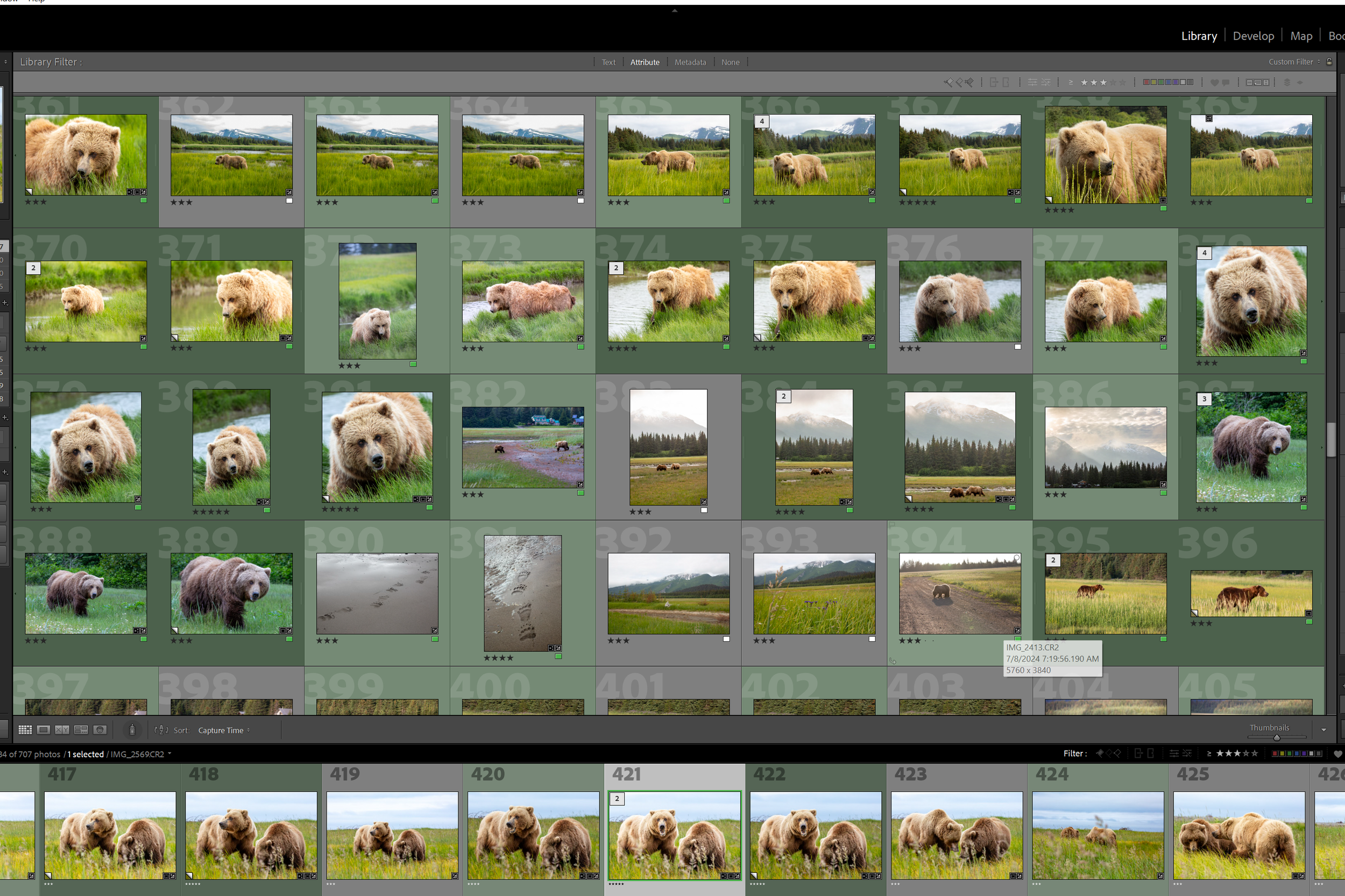Toggle the three-star rating filter
The height and width of the screenshot is (896, 1345).
click(x=1104, y=82)
